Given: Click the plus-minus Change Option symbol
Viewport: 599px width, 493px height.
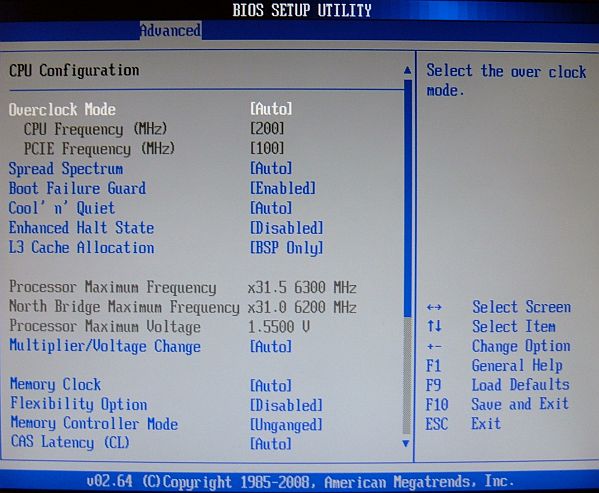Looking at the screenshot, I should pyautogui.click(x=434, y=347).
